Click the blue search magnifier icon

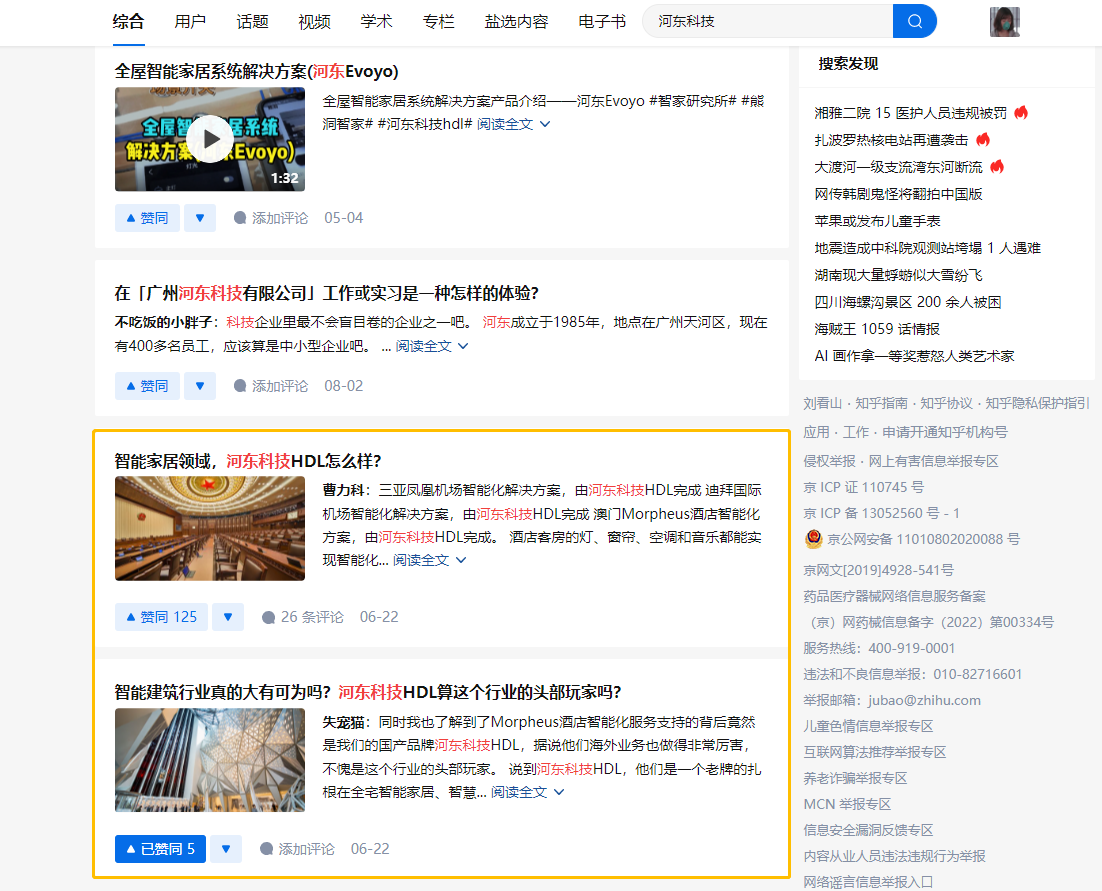click(914, 20)
